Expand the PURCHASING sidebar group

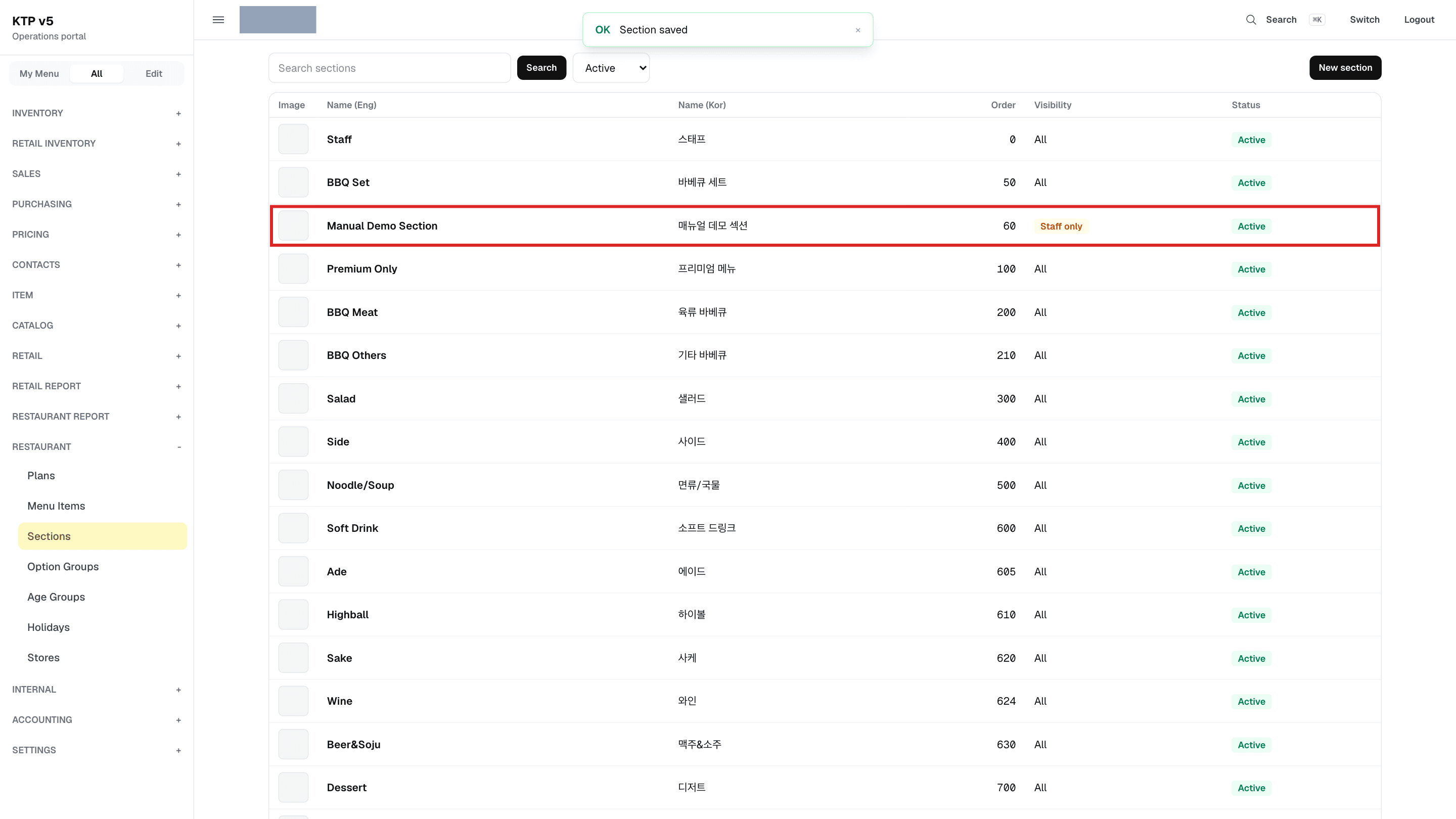[97, 204]
